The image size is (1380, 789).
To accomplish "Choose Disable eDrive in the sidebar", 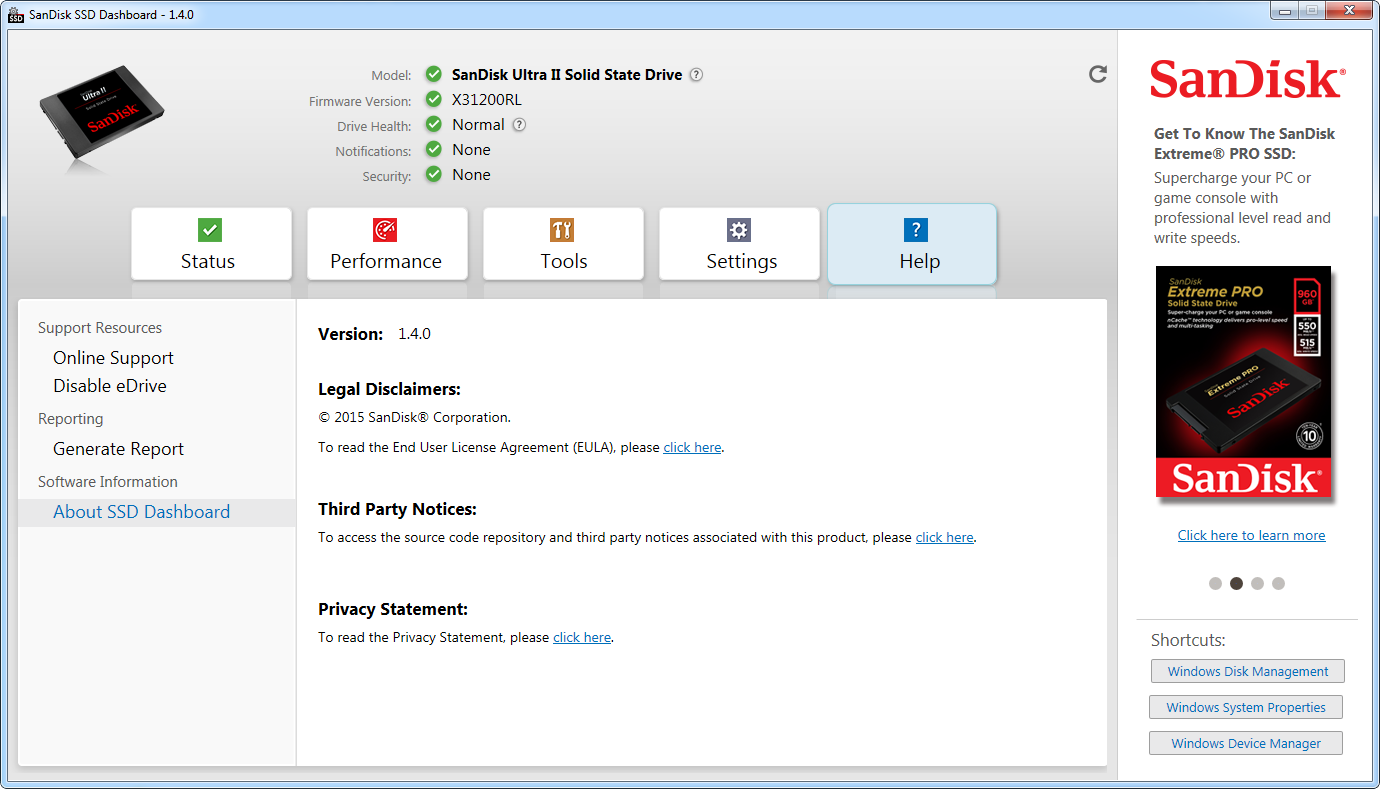I will (x=110, y=386).
